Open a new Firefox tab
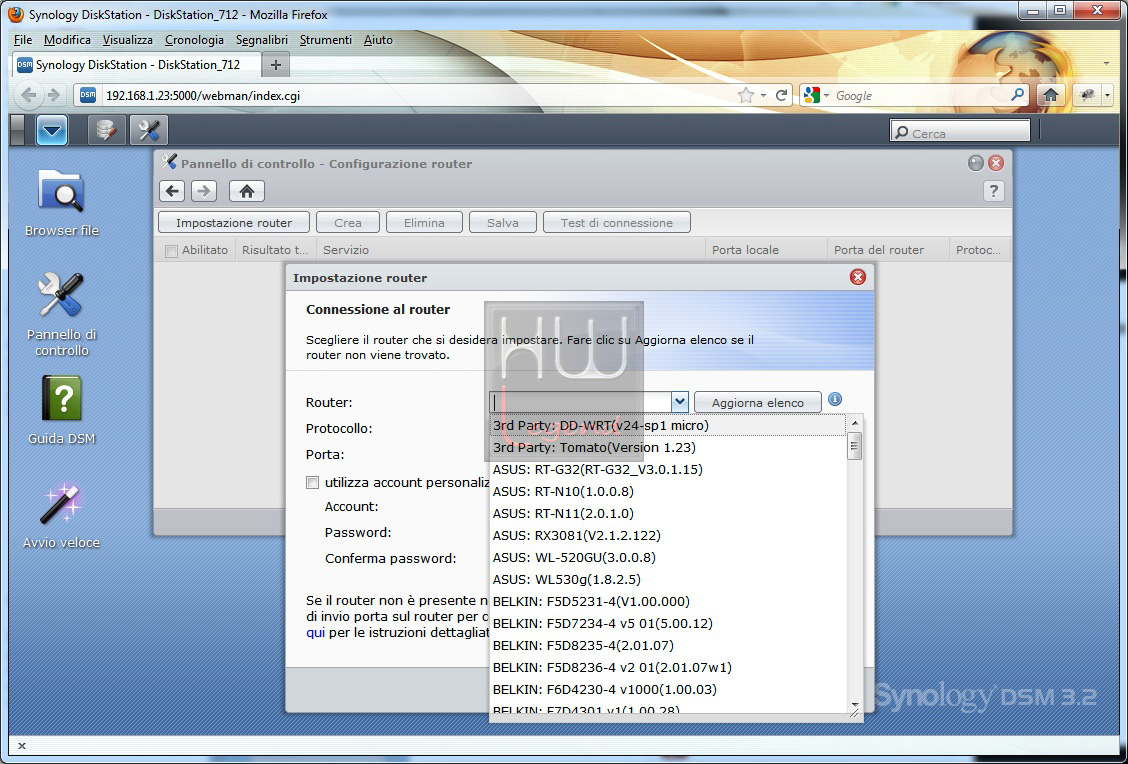The width and height of the screenshot is (1128, 764). [276, 65]
